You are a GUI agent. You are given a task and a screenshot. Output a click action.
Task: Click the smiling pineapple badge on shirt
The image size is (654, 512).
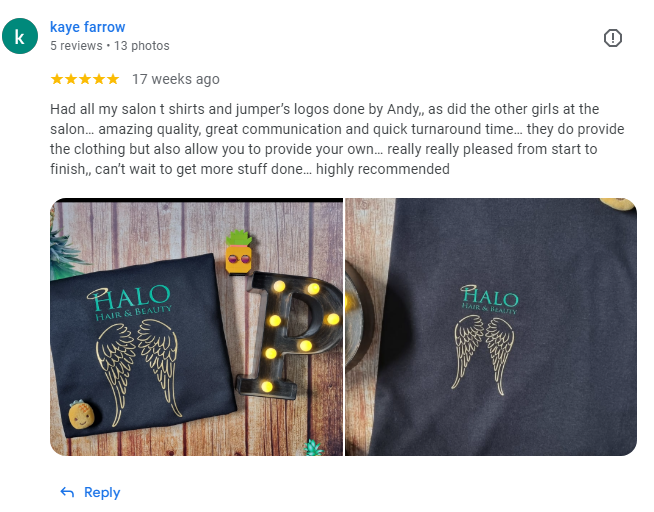pos(81,414)
